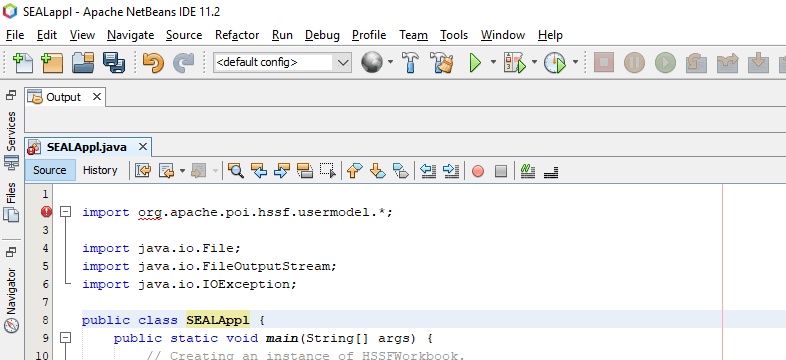Click the SEALAppl class name in code
This screenshot has width=786, height=360.
coord(218,320)
